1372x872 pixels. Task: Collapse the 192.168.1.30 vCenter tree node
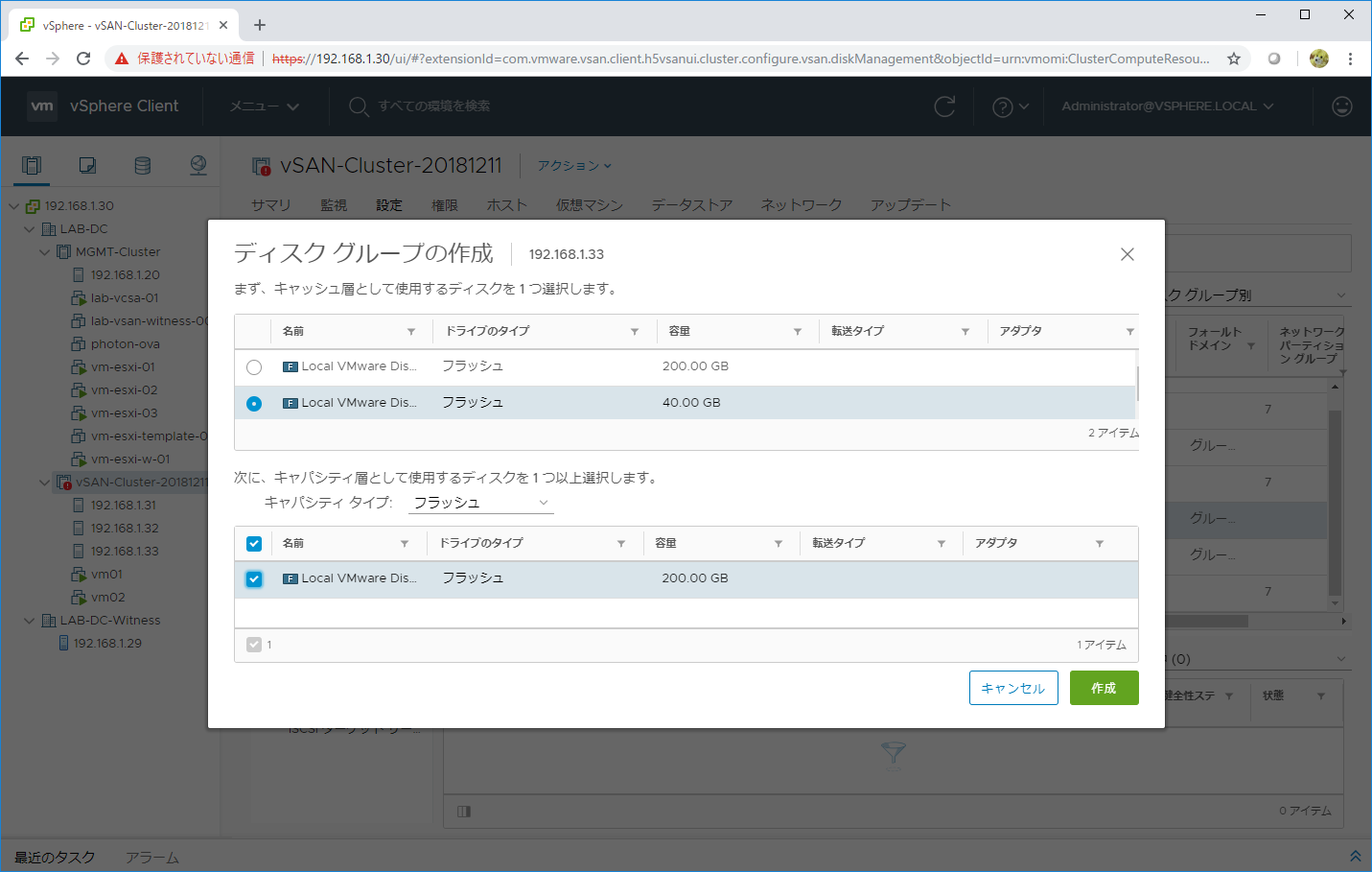tap(13, 206)
